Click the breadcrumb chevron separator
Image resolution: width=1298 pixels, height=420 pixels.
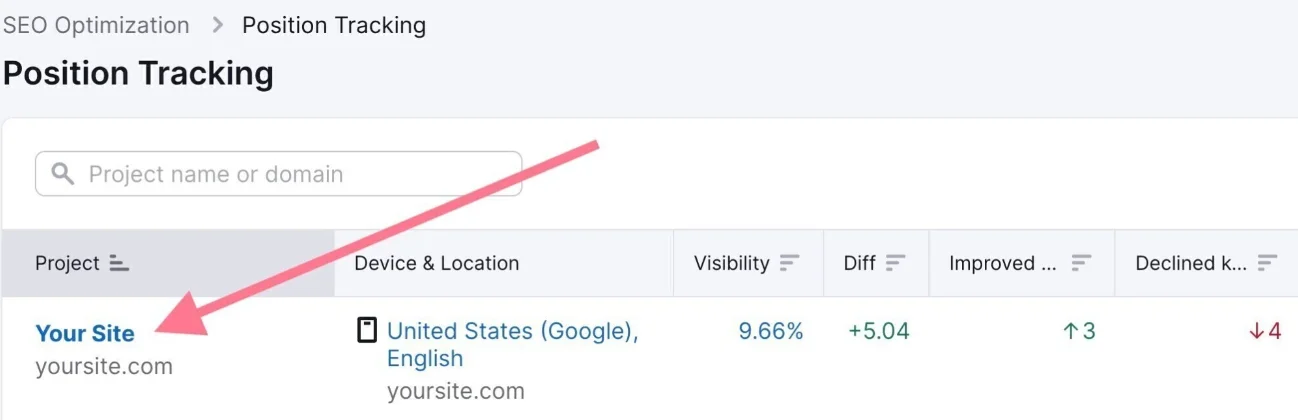pos(217,25)
